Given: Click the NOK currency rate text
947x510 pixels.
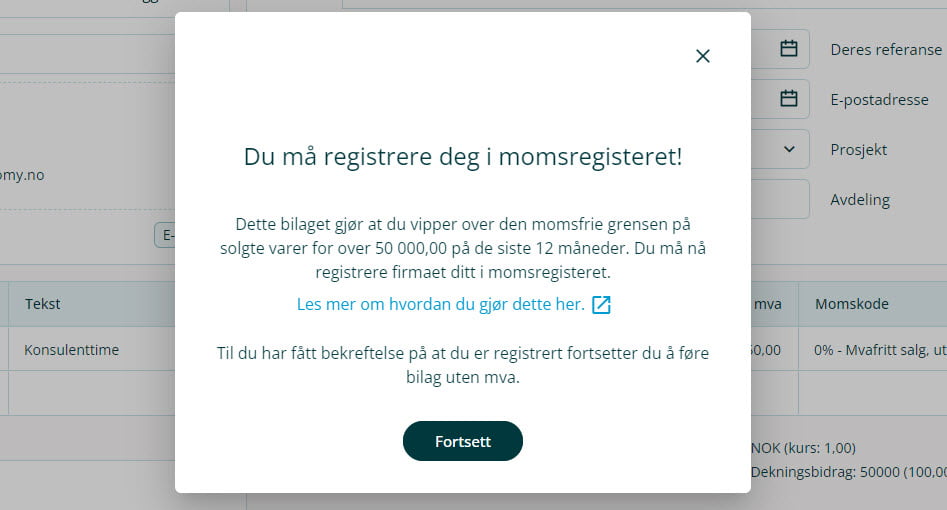Looking at the screenshot, I should [803, 448].
